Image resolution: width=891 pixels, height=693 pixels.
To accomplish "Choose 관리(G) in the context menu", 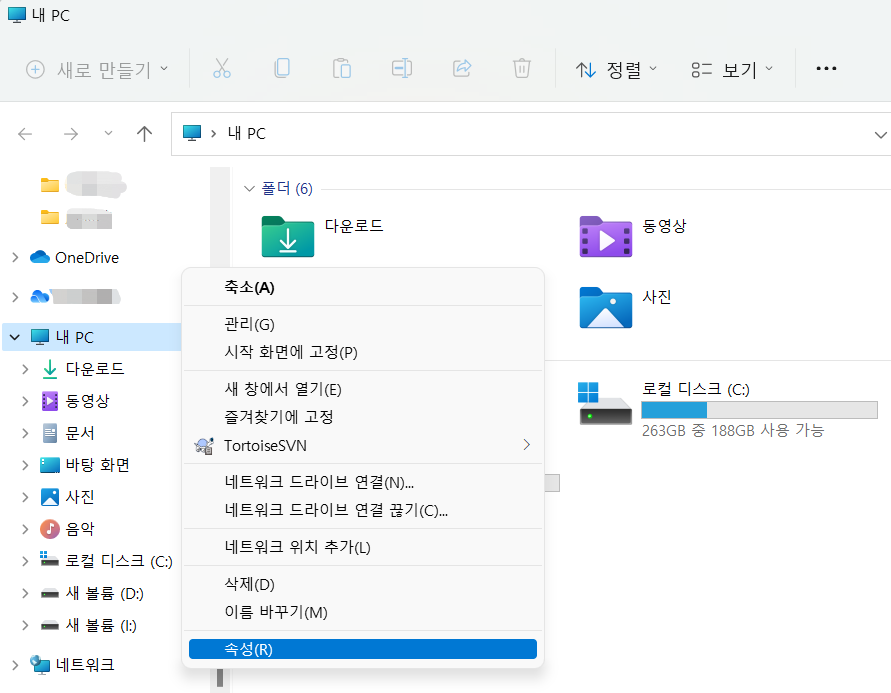I will click(x=250, y=324).
